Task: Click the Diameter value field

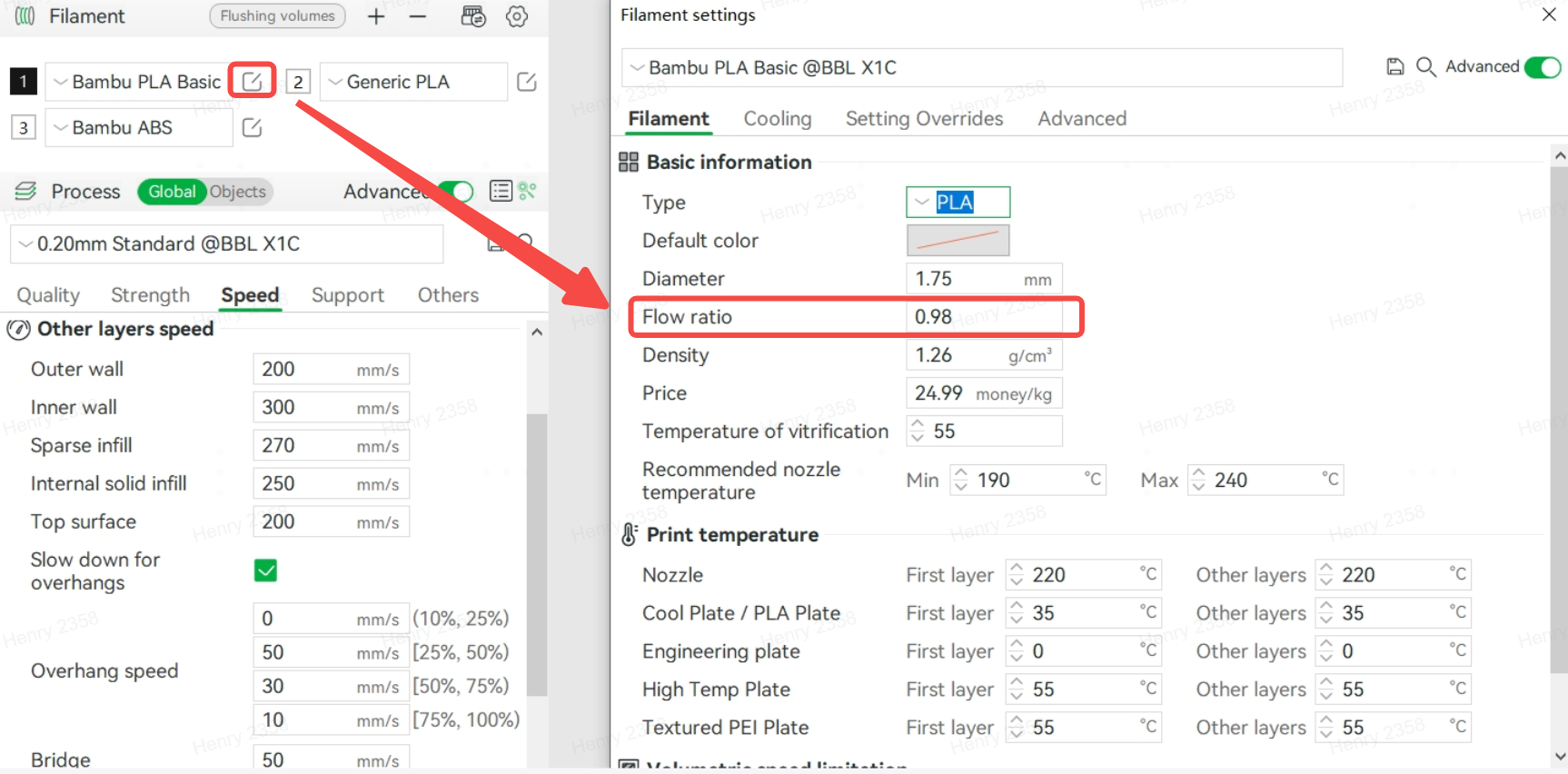Action: click(x=984, y=279)
